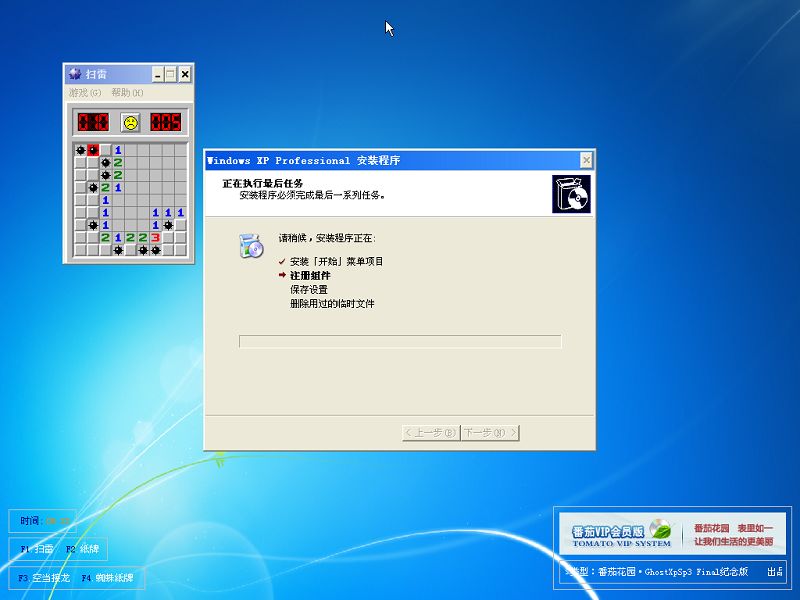Screen dimensions: 800x600
Task: Open the 帮助(H) menu in Minesweeper
Action: [127, 93]
